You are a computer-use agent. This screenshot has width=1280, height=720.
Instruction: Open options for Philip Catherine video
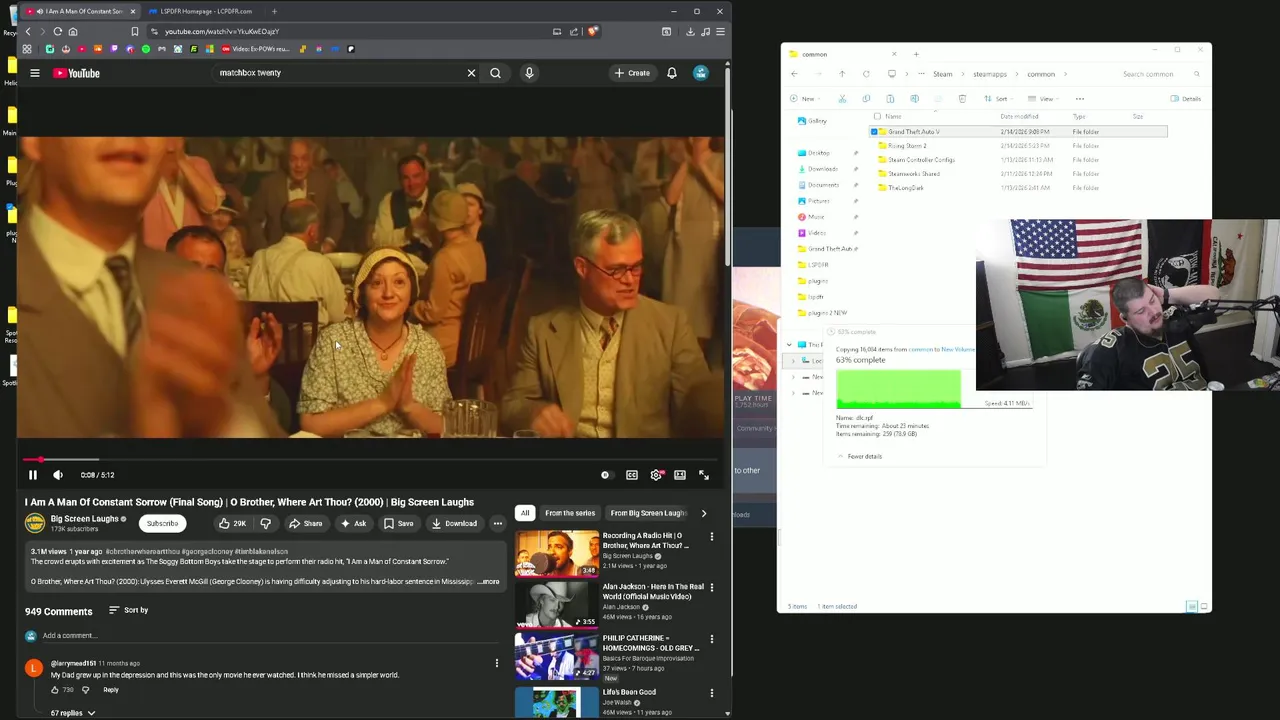[x=712, y=639]
